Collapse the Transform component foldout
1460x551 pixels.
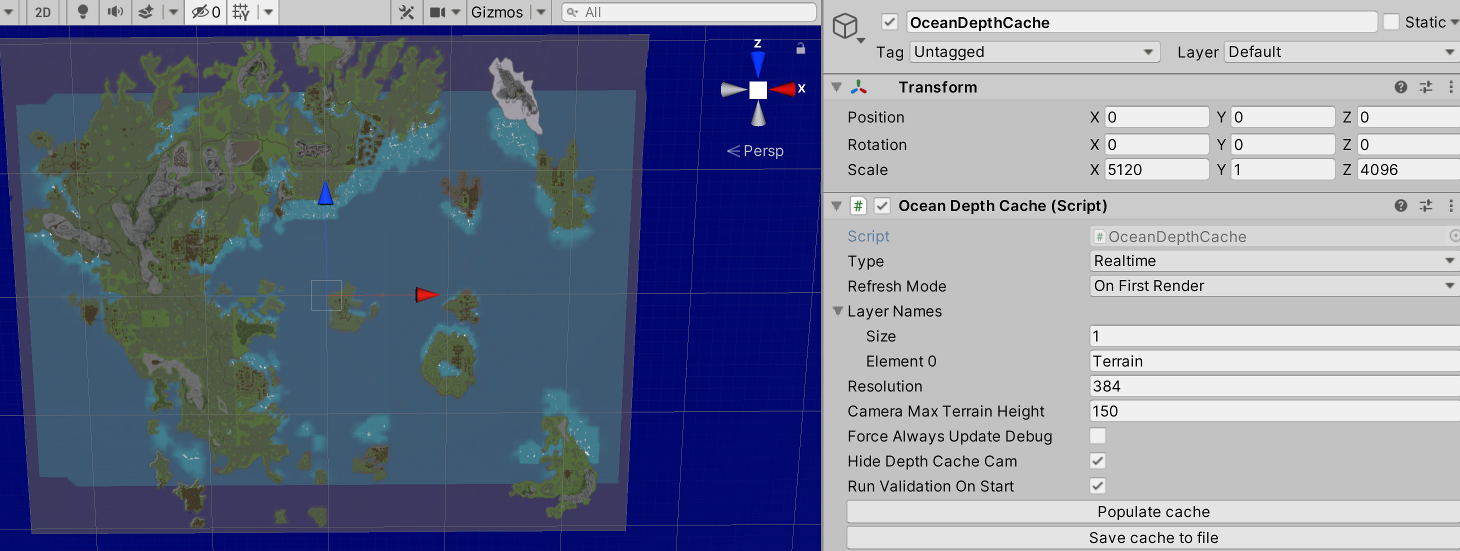837,87
